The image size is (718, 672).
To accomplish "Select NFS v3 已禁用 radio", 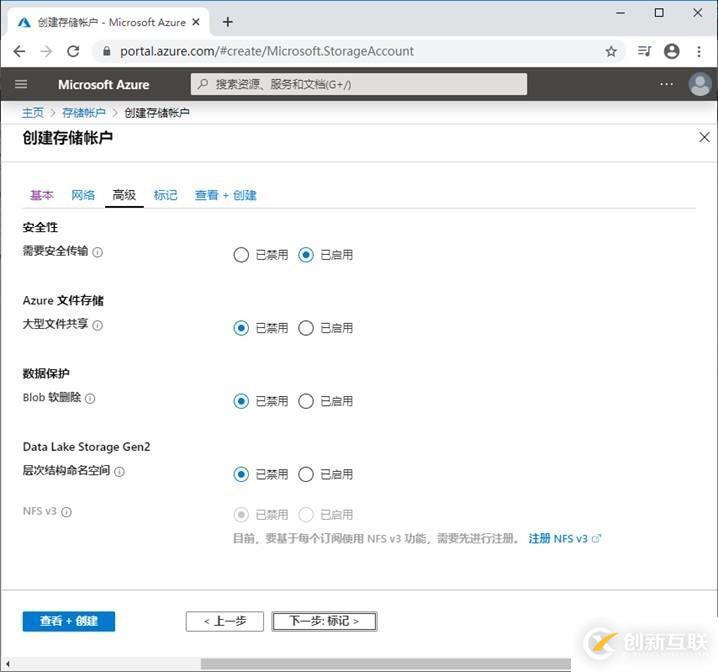I will (x=241, y=515).
